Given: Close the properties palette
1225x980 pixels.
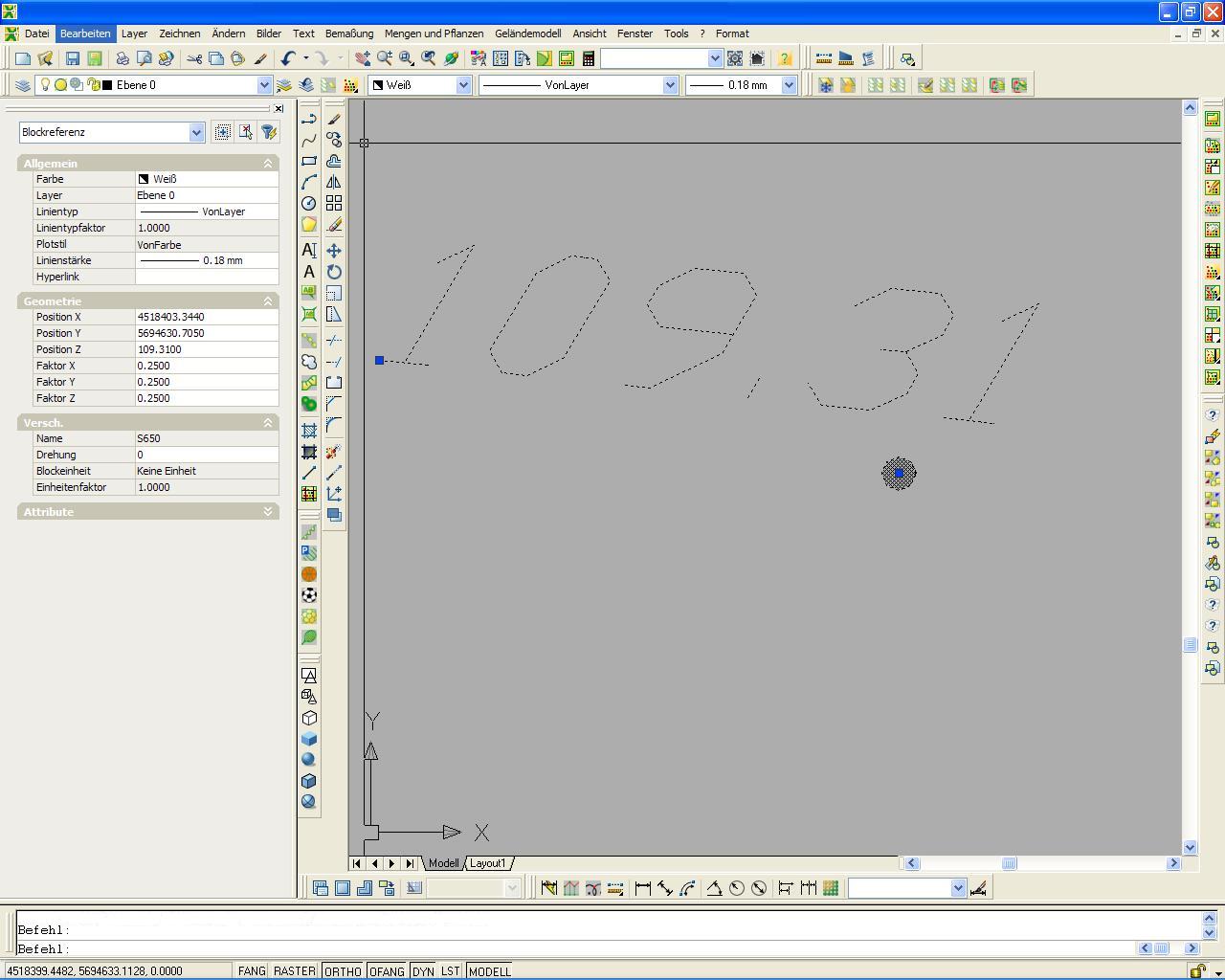Looking at the screenshot, I should [278, 108].
